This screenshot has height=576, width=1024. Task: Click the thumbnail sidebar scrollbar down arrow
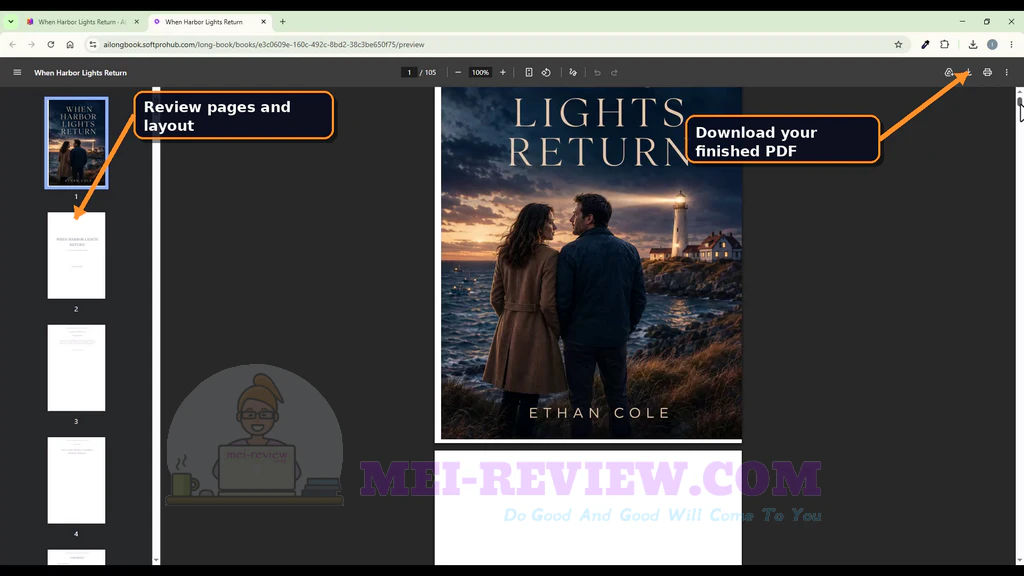[156, 560]
